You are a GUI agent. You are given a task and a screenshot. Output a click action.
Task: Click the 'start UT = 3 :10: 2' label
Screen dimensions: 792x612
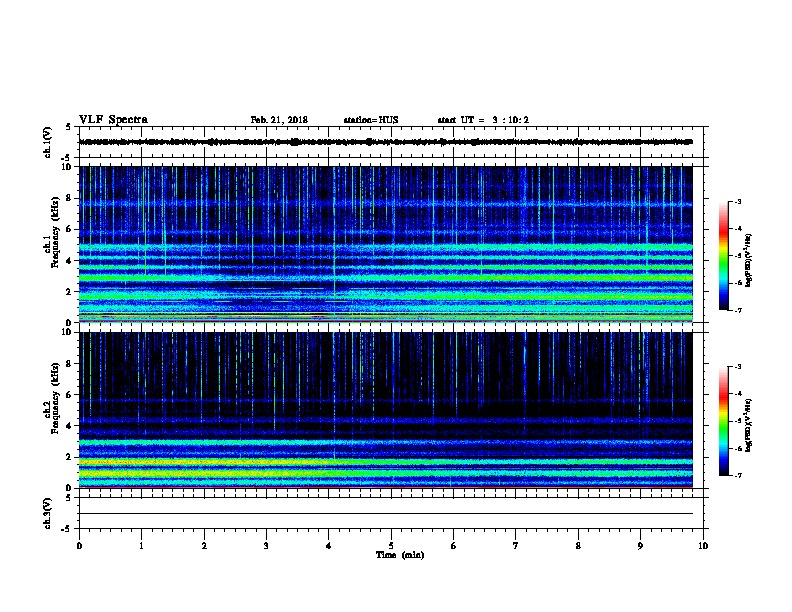pos(483,120)
